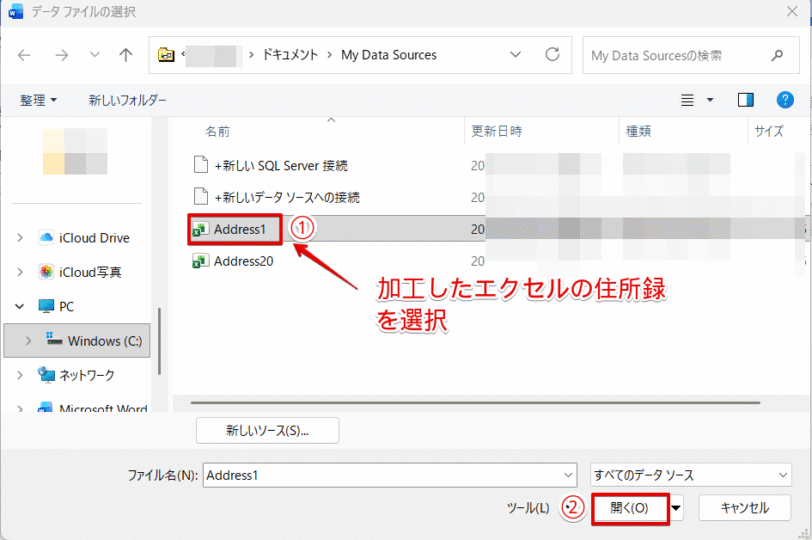
Task: Collapse the PC tree node
Action: pos(21,307)
